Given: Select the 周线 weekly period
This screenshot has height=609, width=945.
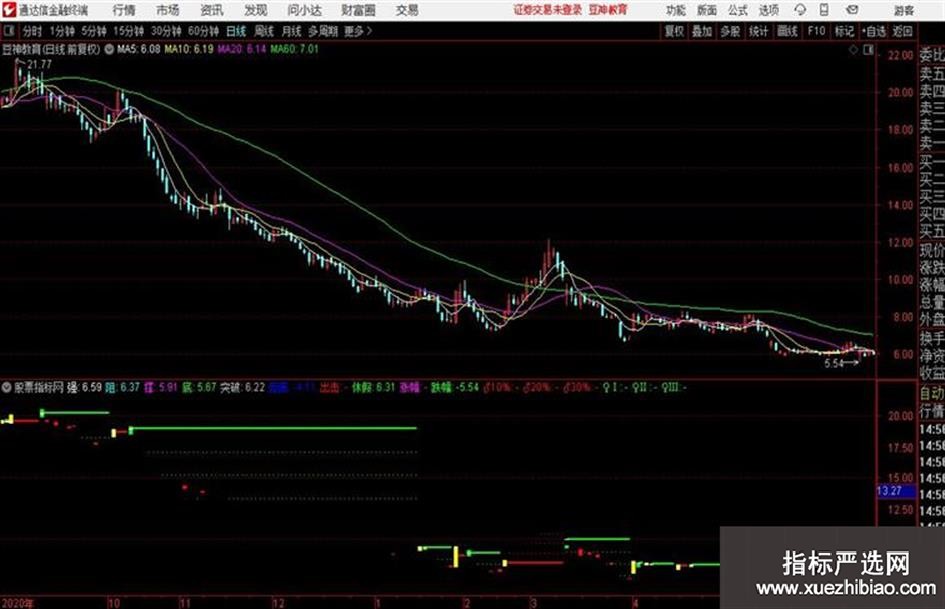Looking at the screenshot, I should click(263, 31).
